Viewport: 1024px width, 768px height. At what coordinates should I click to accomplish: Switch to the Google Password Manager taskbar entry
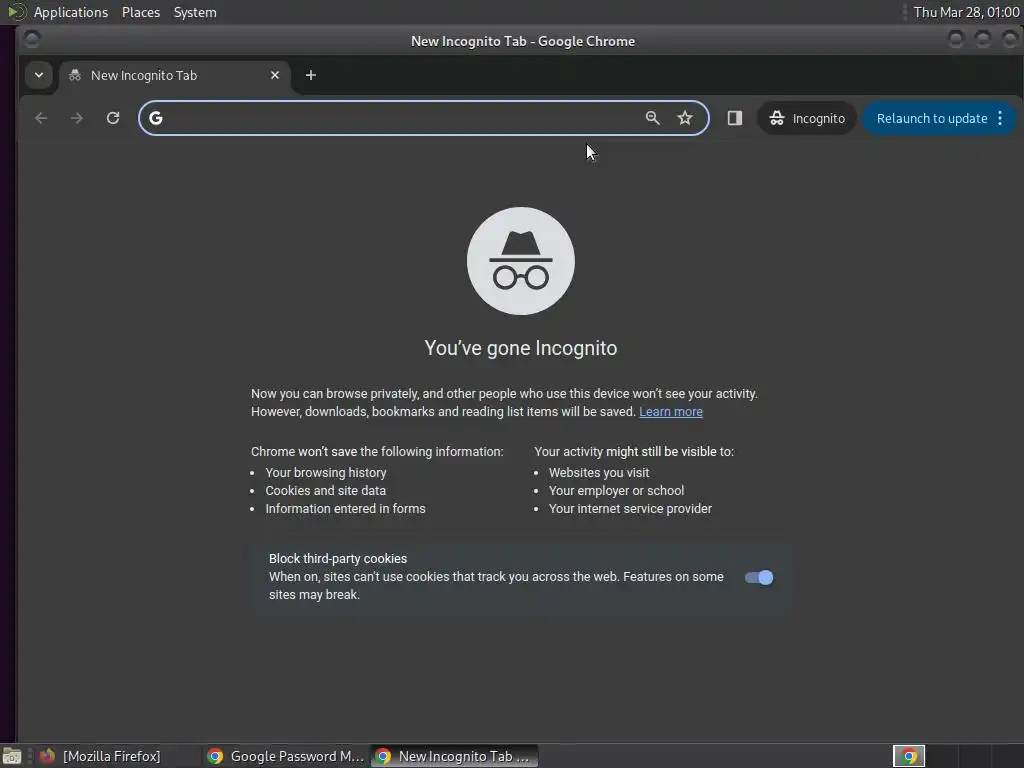285,756
